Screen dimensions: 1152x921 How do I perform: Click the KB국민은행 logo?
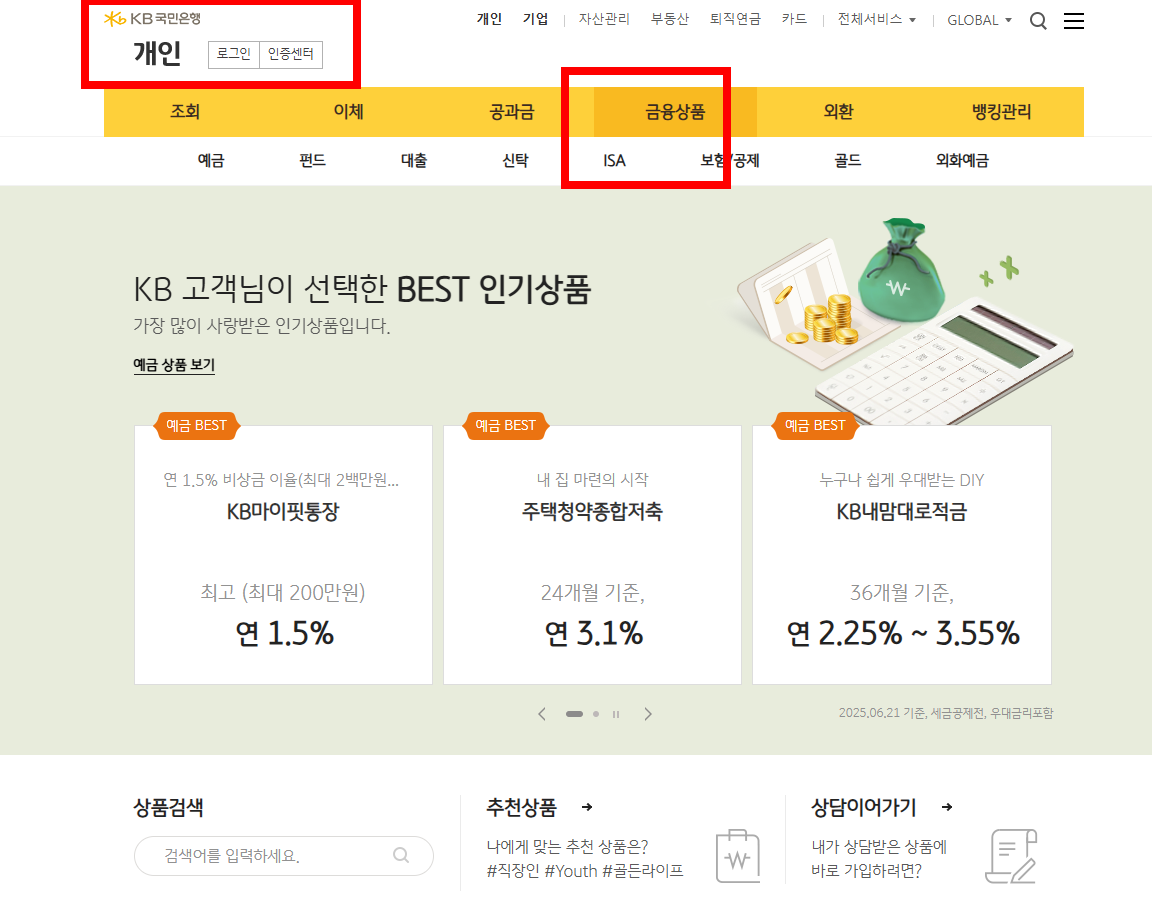click(152, 19)
